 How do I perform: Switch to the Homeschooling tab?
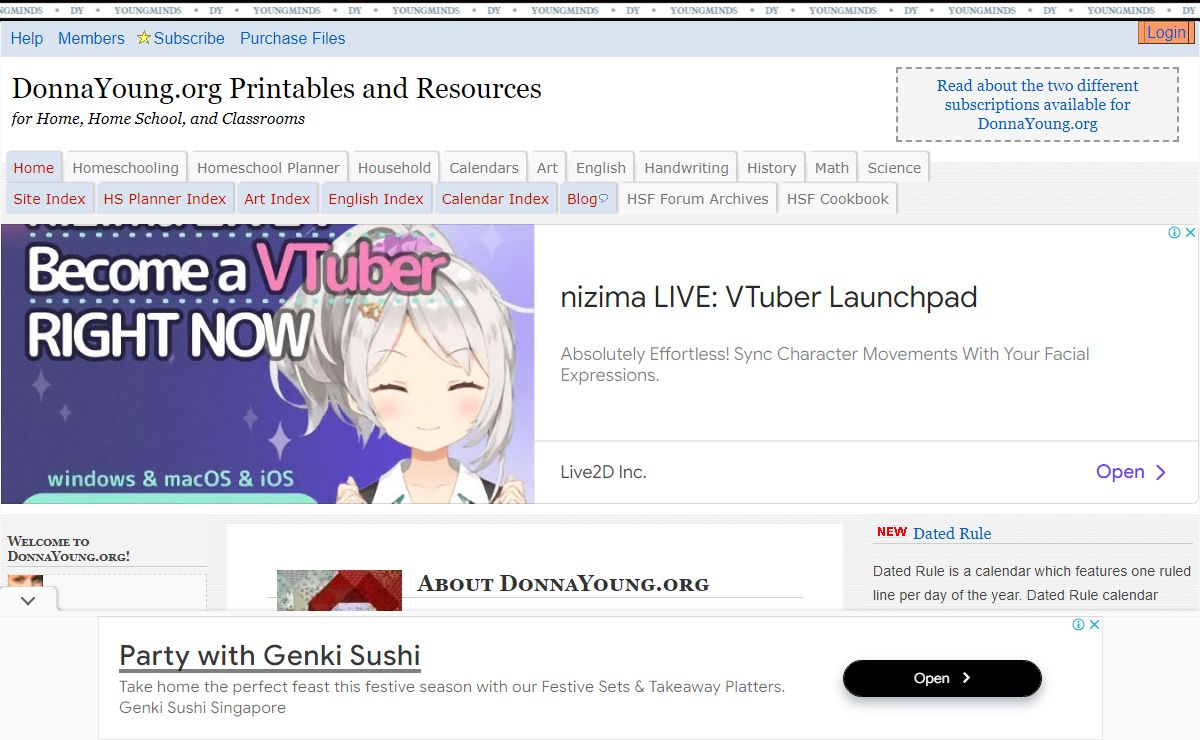pos(126,168)
